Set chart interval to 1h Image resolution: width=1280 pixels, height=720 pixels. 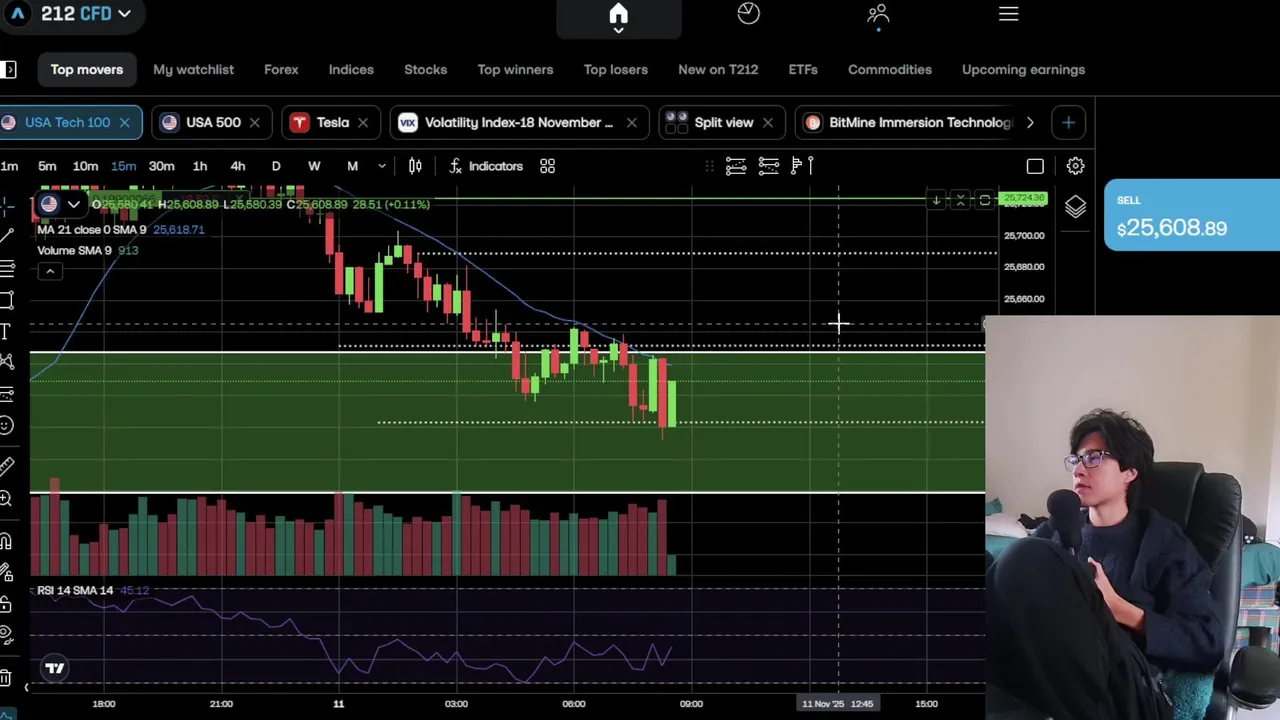[200, 166]
